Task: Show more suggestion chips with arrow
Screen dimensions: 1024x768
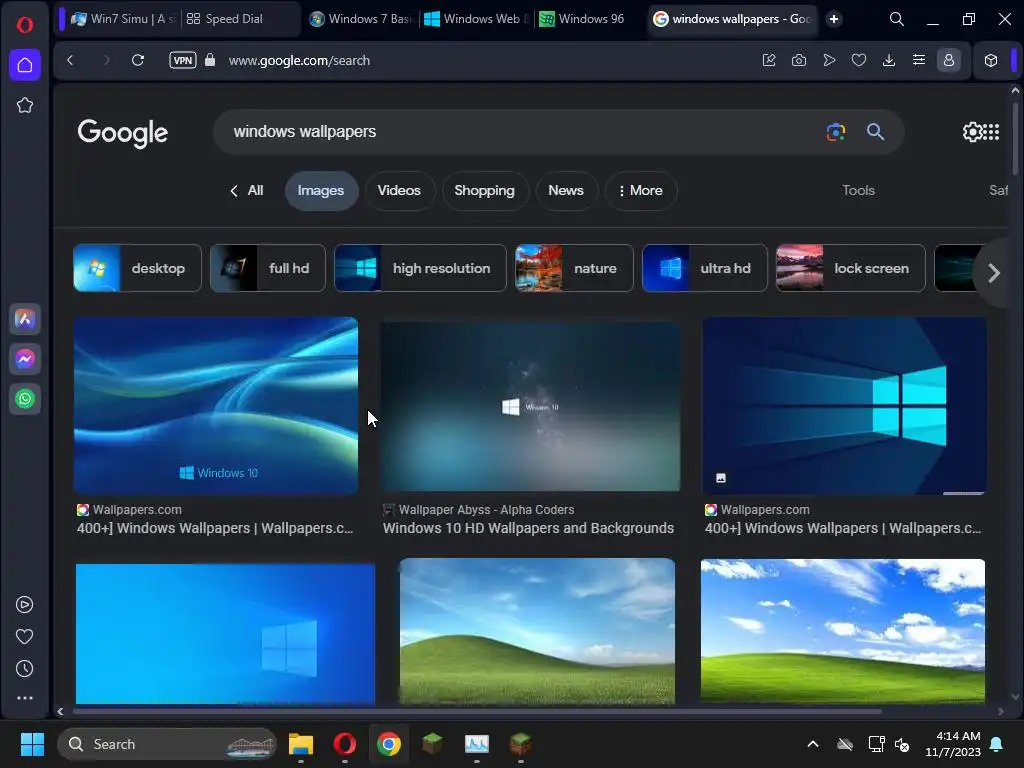Action: pyautogui.click(x=993, y=273)
